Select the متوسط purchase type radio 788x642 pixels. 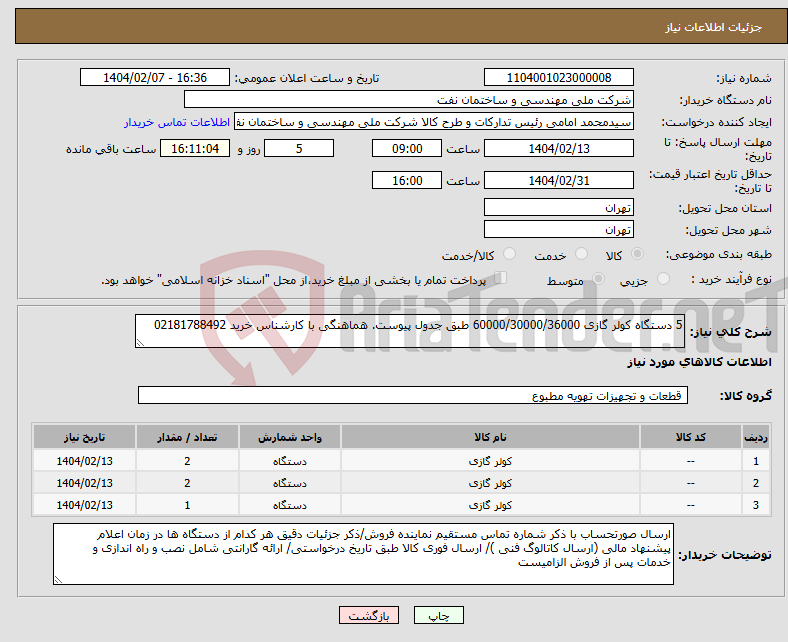point(599,279)
